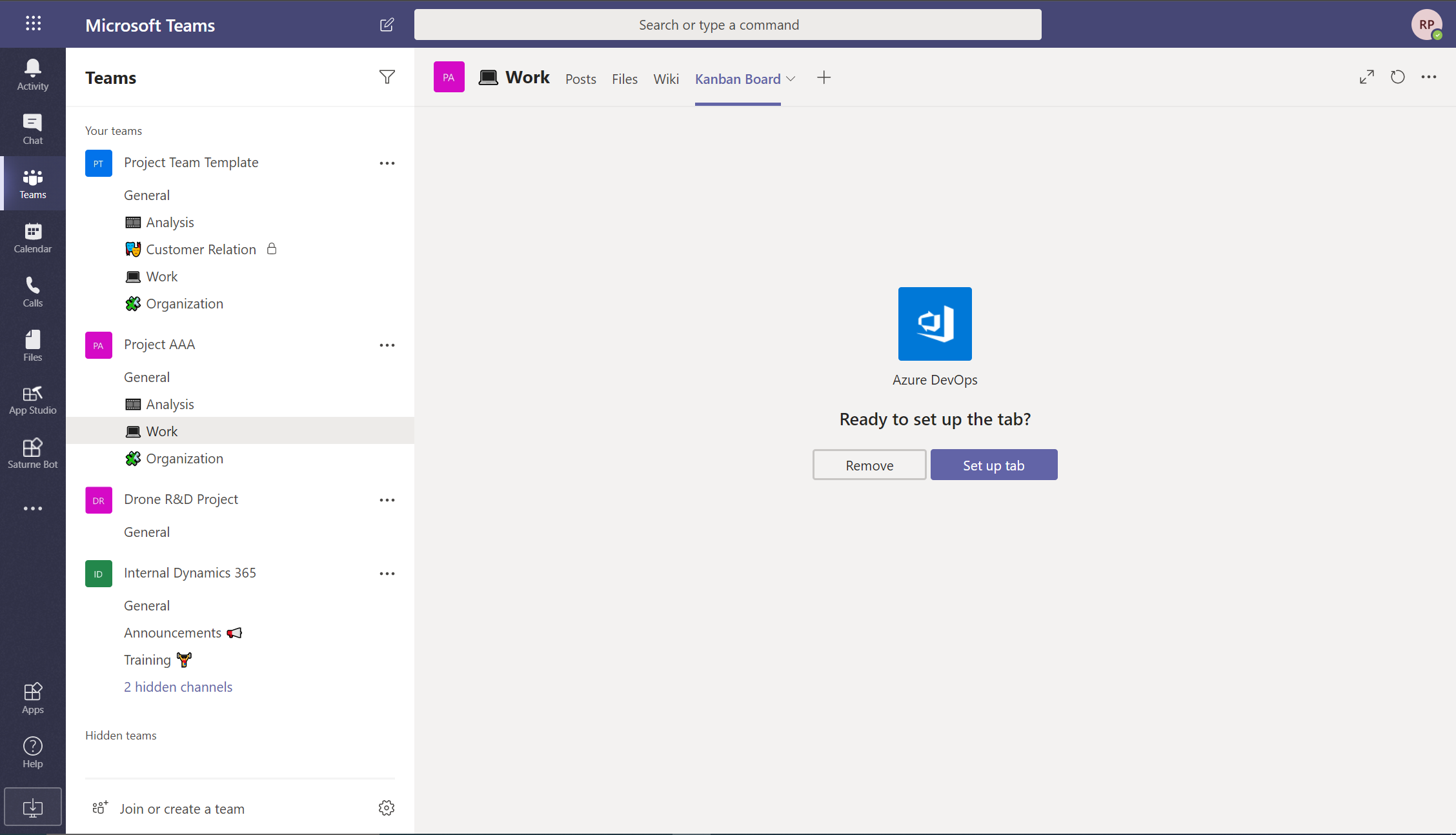
Task: Switch to the Files tab in Work channel
Action: pyautogui.click(x=625, y=79)
